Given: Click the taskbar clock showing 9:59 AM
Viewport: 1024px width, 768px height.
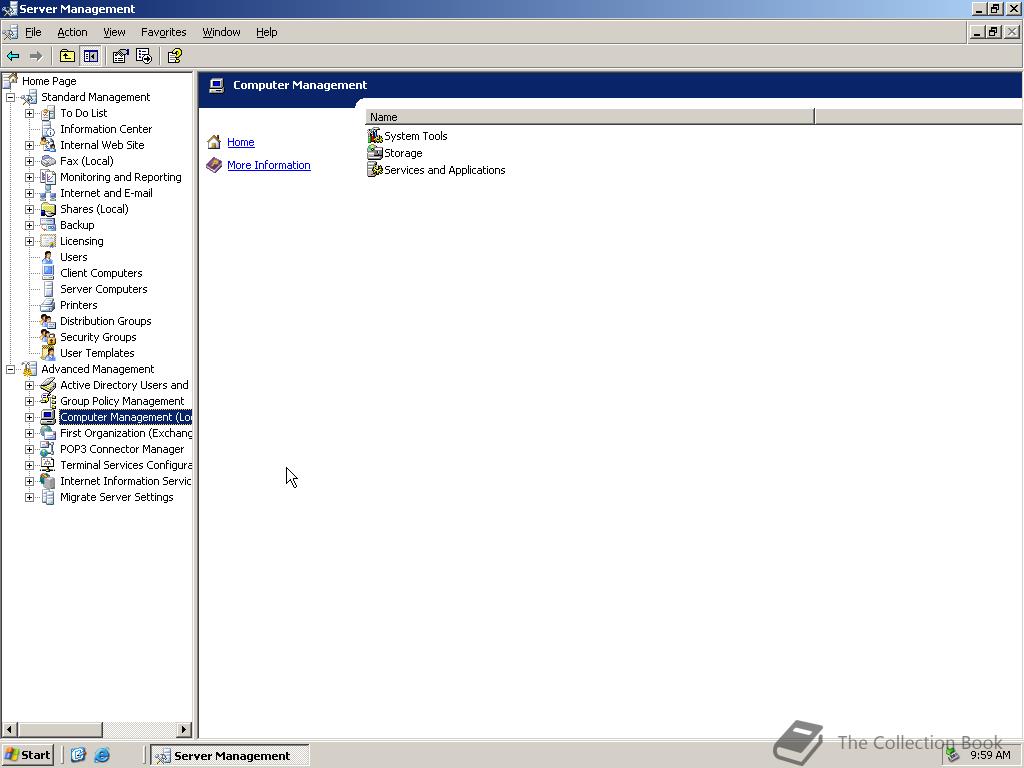Looking at the screenshot, I should [x=990, y=755].
